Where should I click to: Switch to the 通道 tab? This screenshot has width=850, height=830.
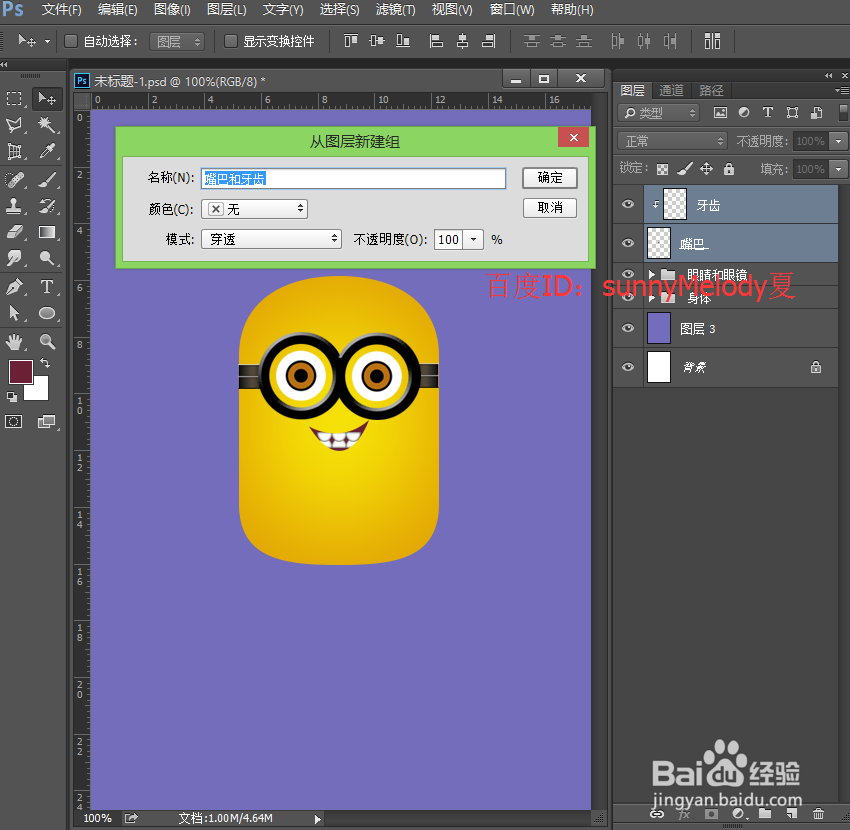671,90
